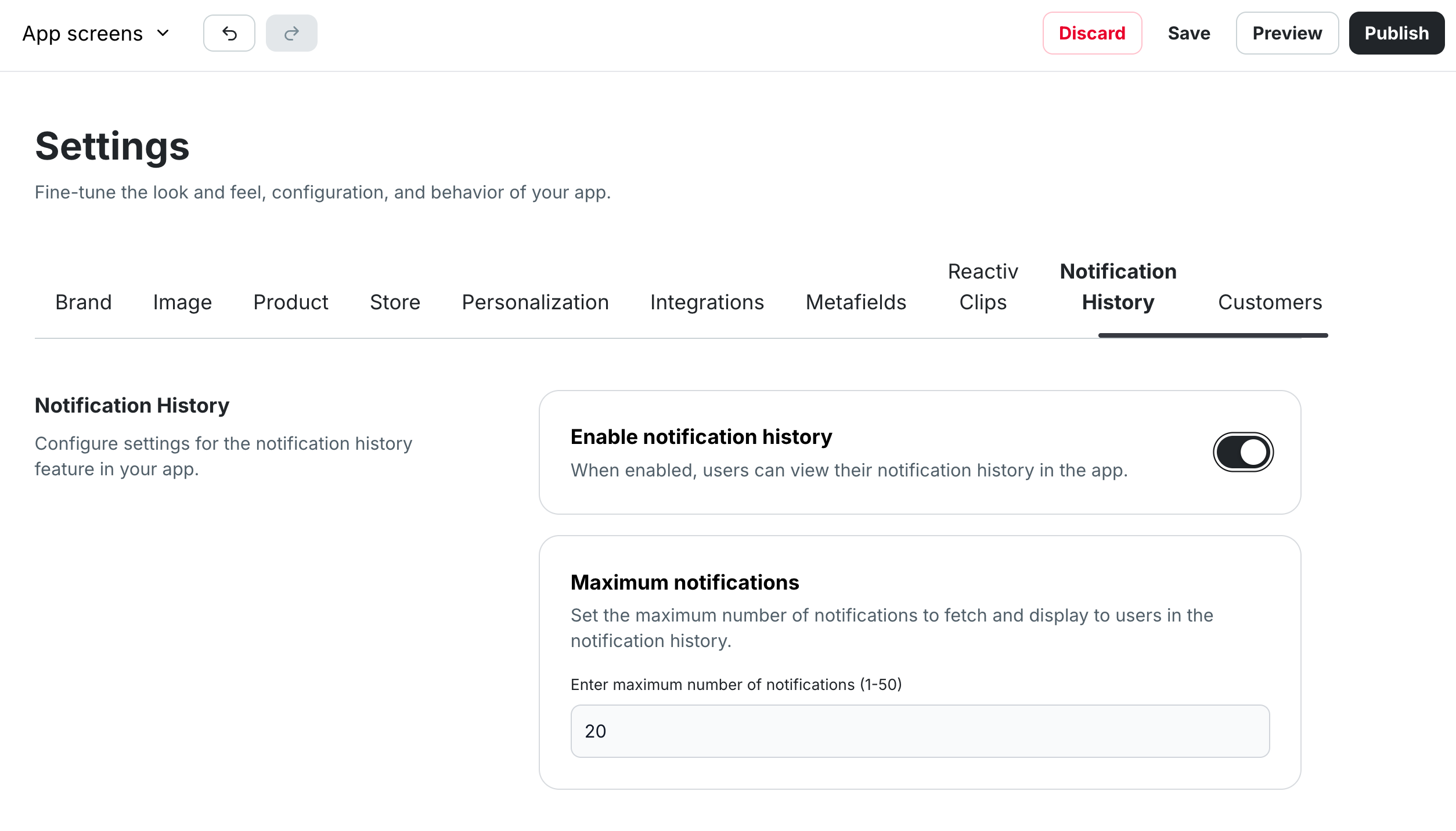Click the redo arrow icon
The width and height of the screenshot is (1456, 831).
click(291, 34)
